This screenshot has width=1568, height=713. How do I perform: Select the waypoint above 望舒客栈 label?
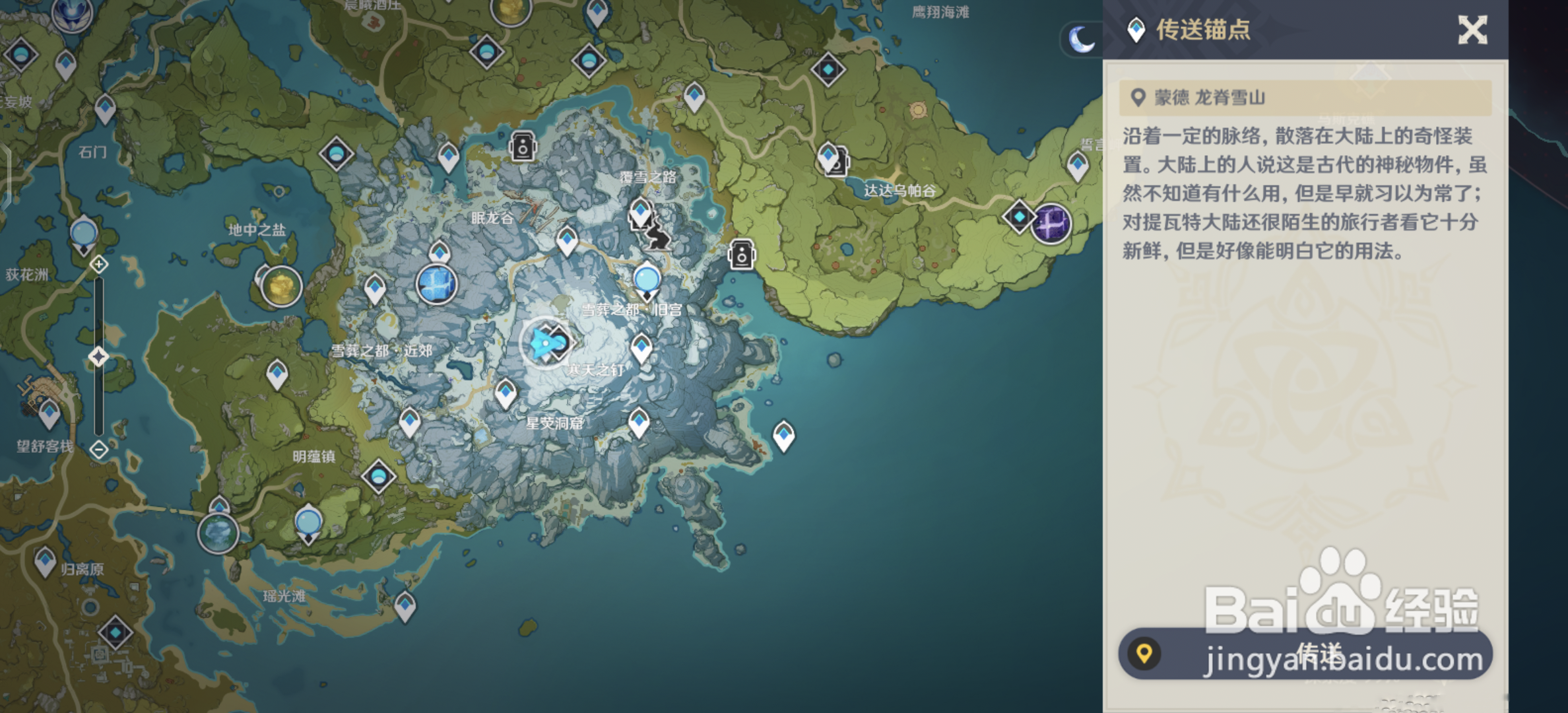pyautogui.click(x=49, y=415)
